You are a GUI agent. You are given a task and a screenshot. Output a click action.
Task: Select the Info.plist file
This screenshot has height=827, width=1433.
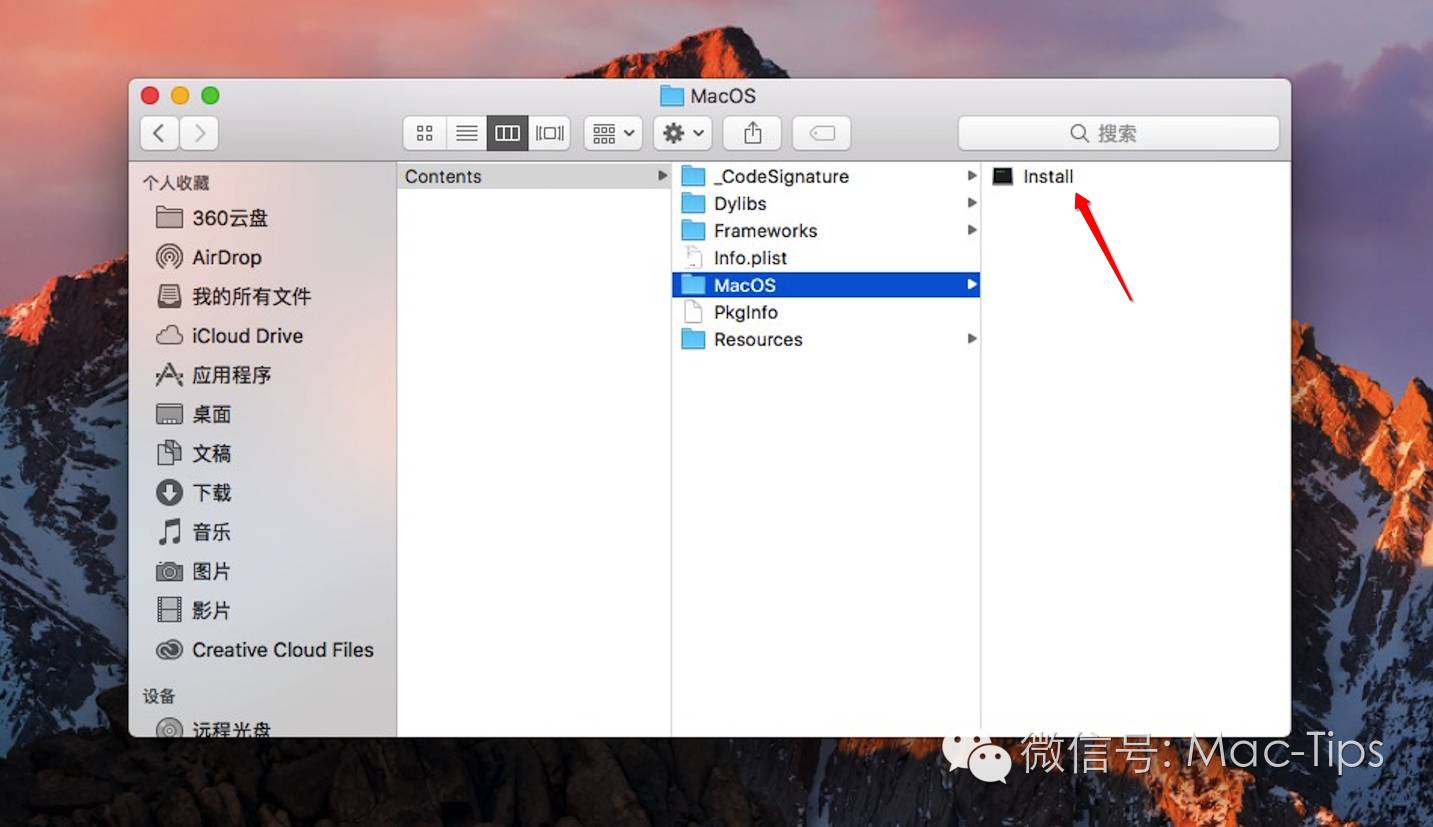pos(750,258)
